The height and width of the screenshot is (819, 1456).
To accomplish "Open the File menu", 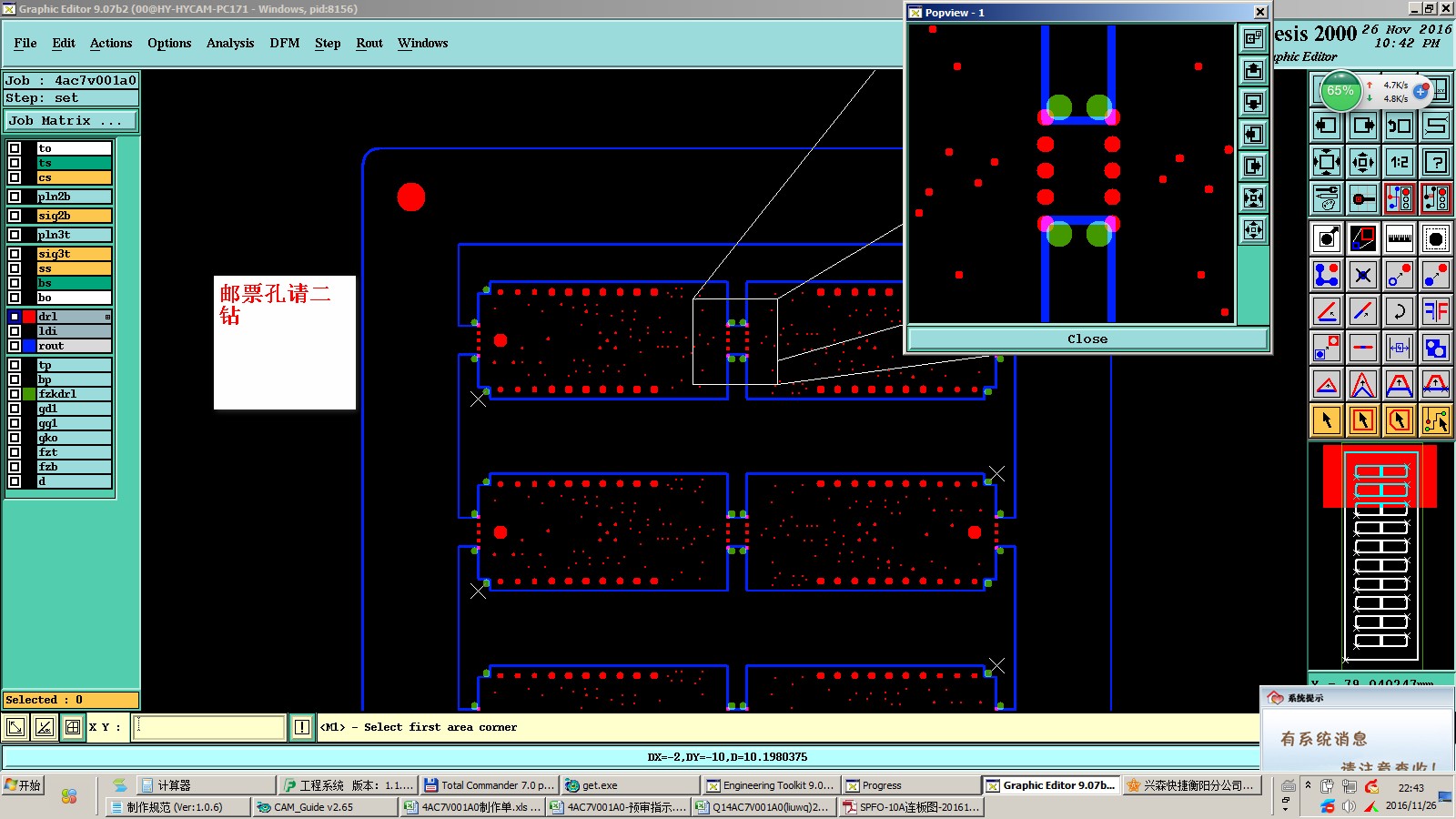I will click(x=25, y=43).
